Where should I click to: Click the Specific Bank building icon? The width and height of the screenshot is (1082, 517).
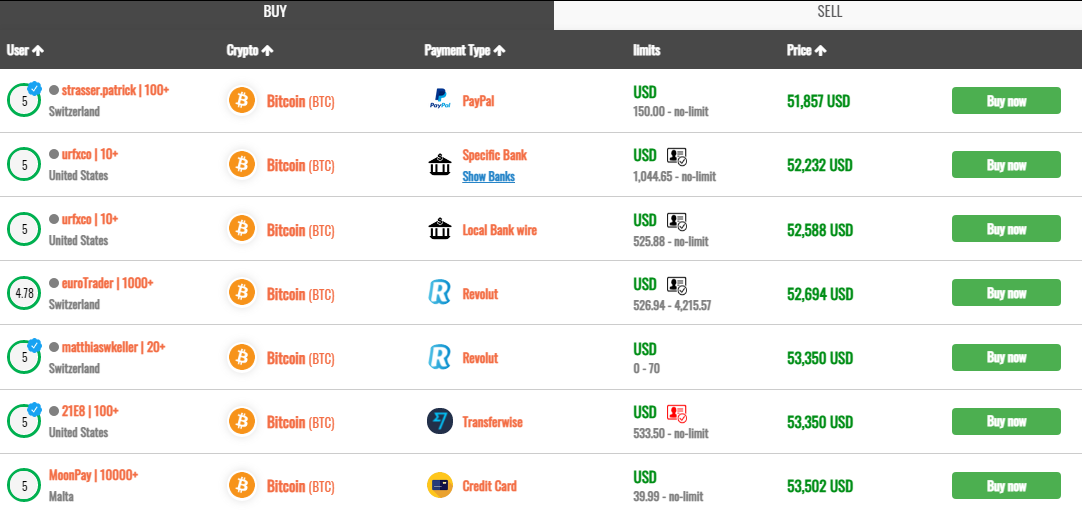(x=439, y=165)
